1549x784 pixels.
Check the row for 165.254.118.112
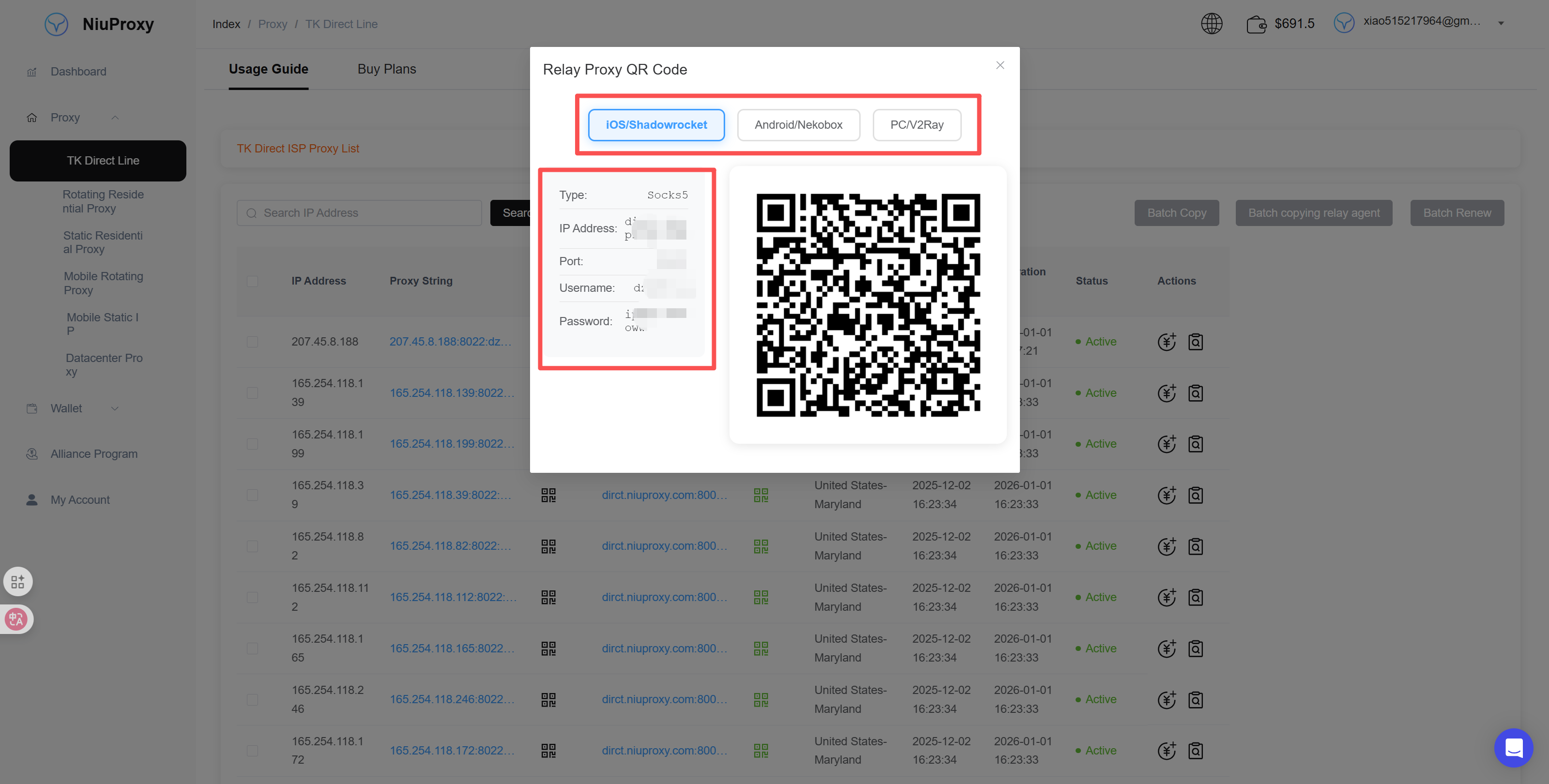click(253, 597)
